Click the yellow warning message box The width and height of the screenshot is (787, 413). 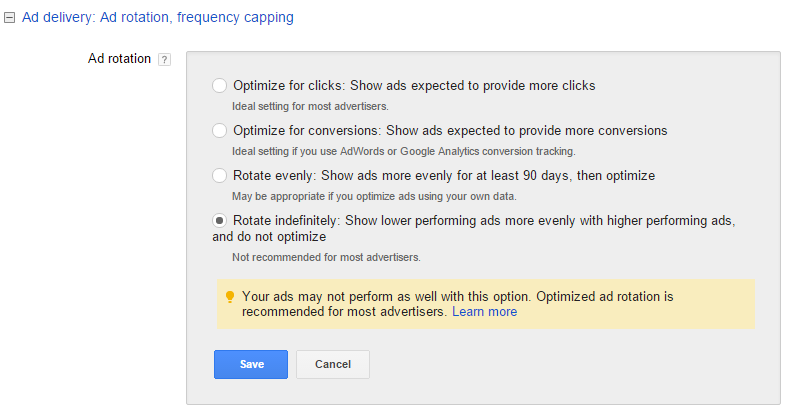tap(485, 304)
